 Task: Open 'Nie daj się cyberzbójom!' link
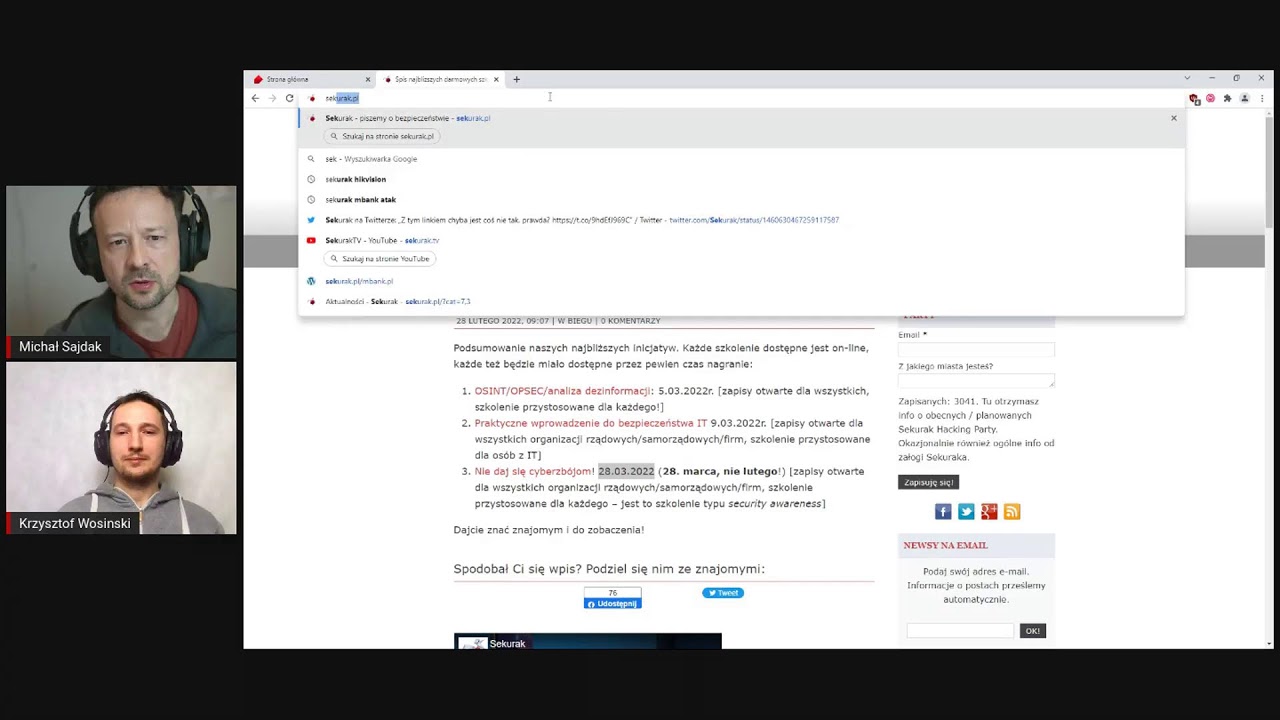534,471
